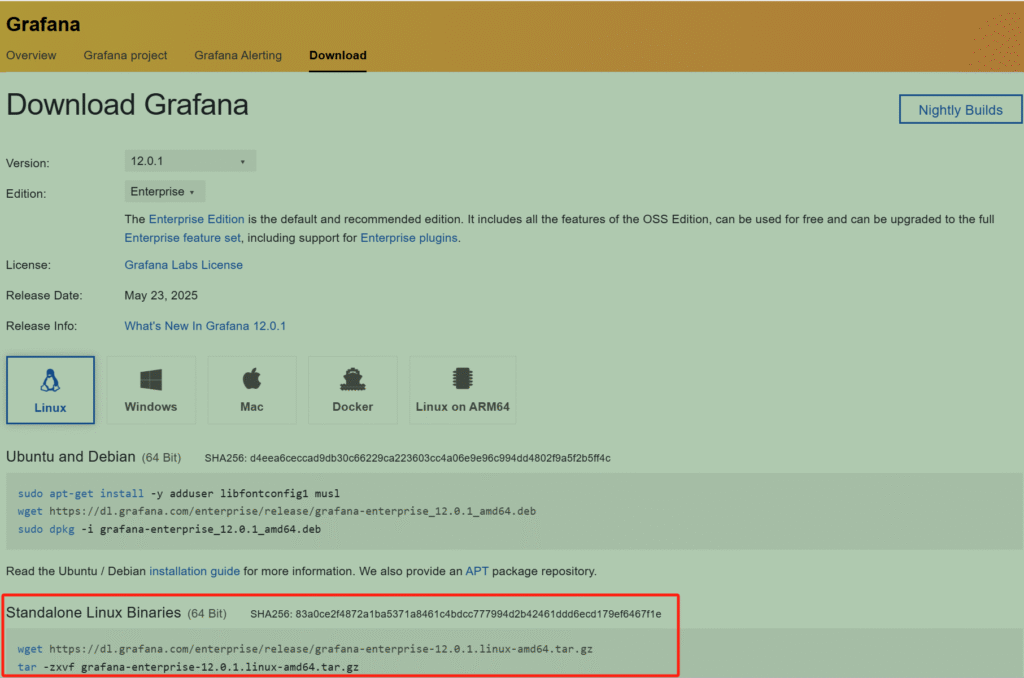1024x678 pixels.
Task: Select the Mac apple icon tile
Action: tap(252, 381)
